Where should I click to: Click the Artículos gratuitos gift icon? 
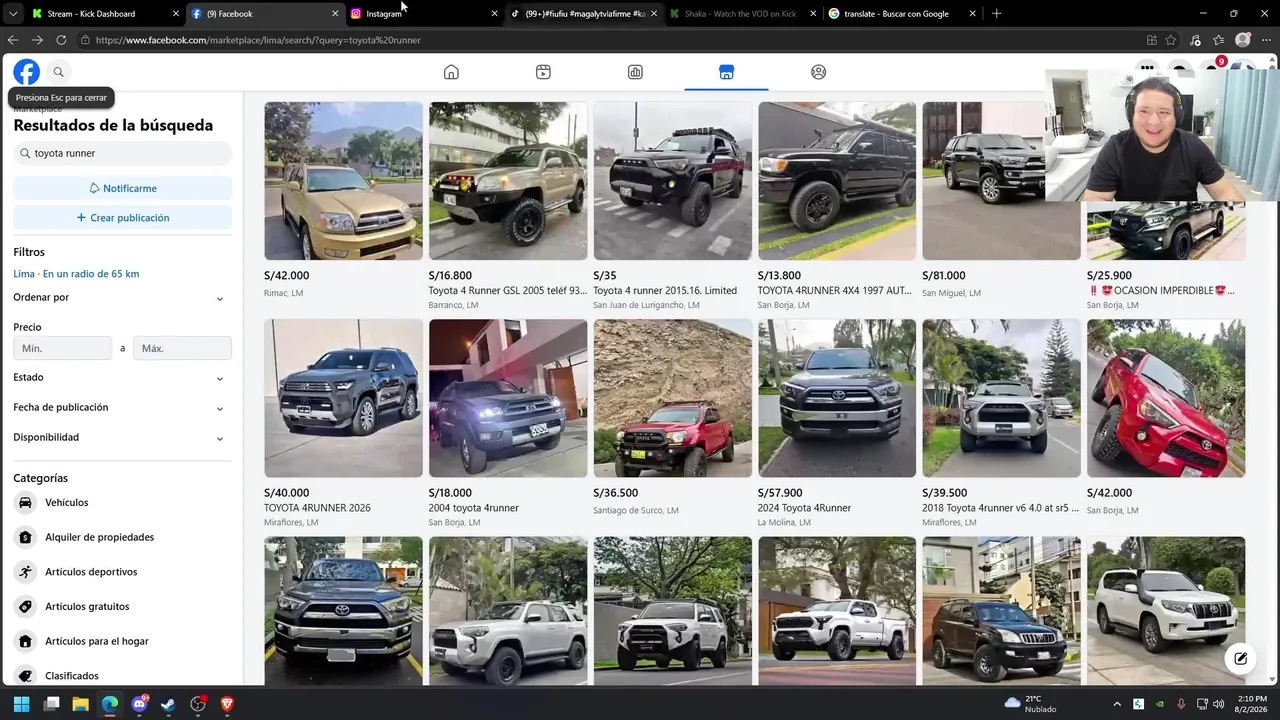click(x=25, y=606)
